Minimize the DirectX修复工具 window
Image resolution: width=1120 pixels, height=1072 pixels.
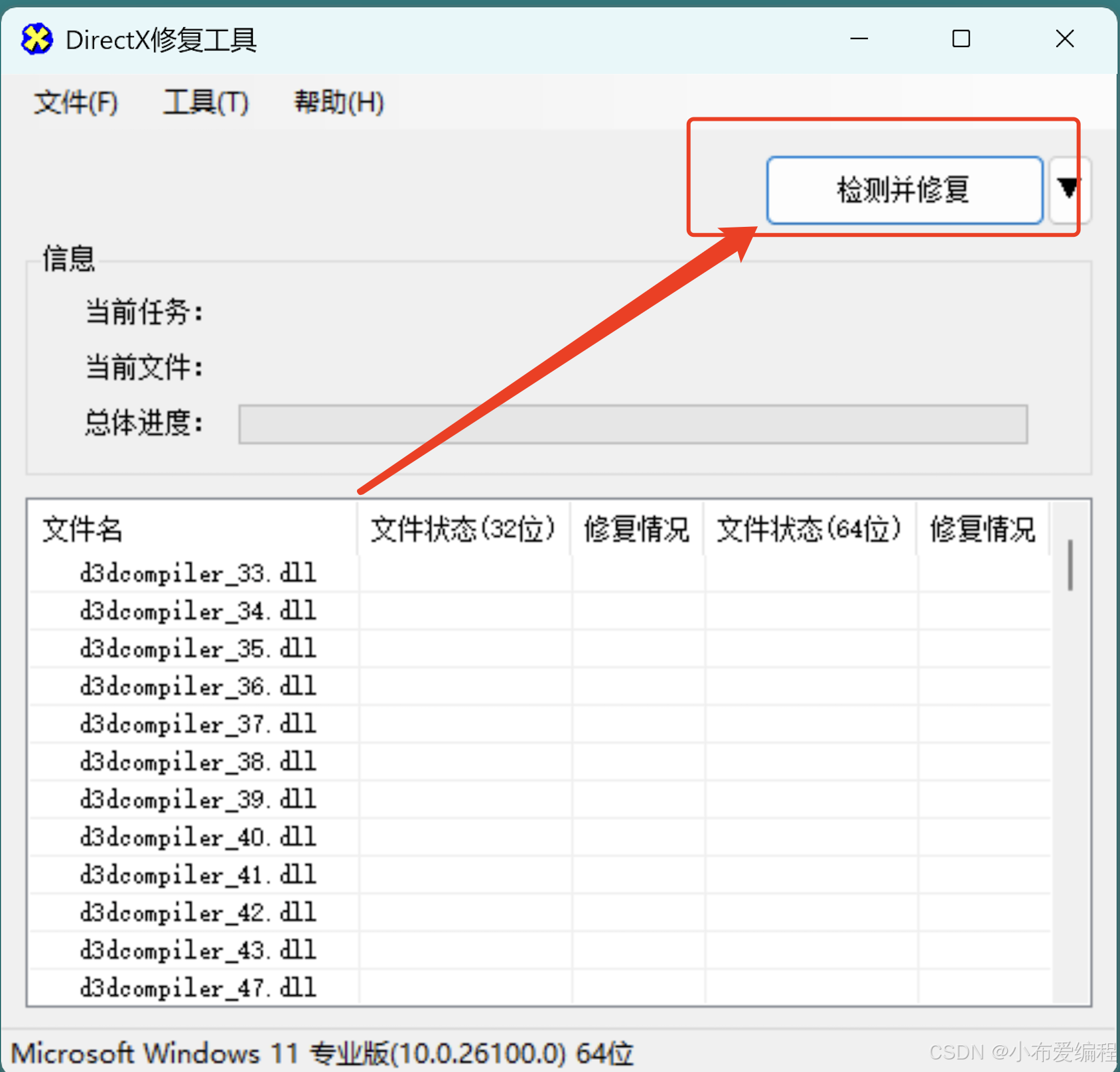click(x=859, y=39)
